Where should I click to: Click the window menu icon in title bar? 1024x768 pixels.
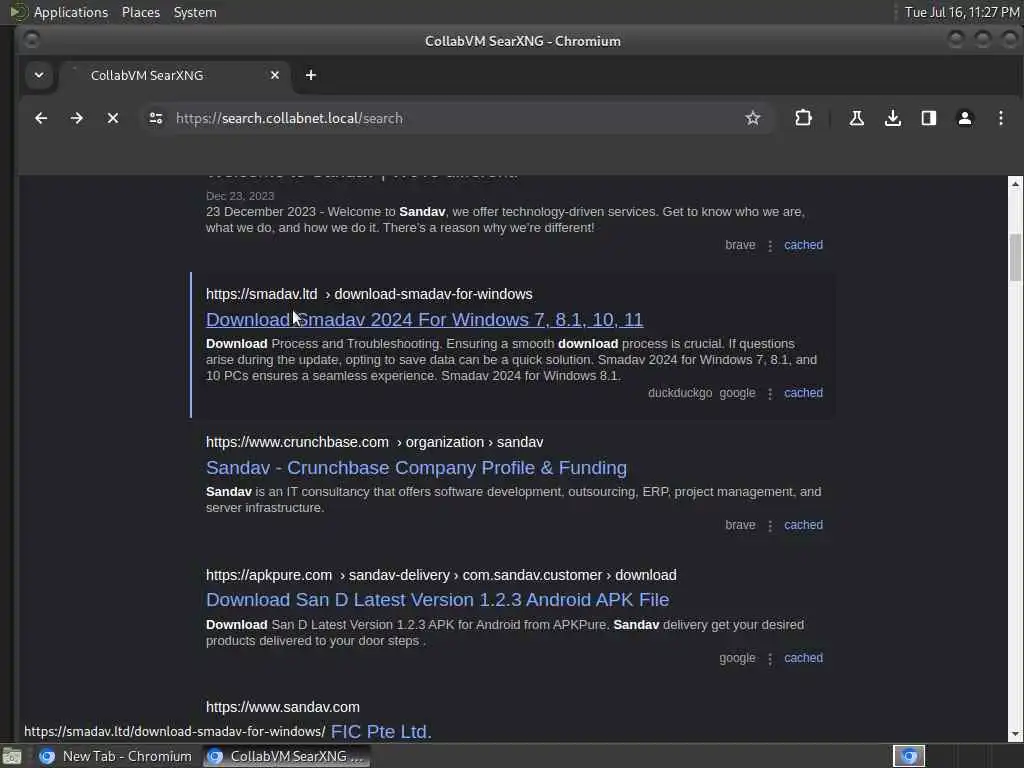(x=31, y=40)
